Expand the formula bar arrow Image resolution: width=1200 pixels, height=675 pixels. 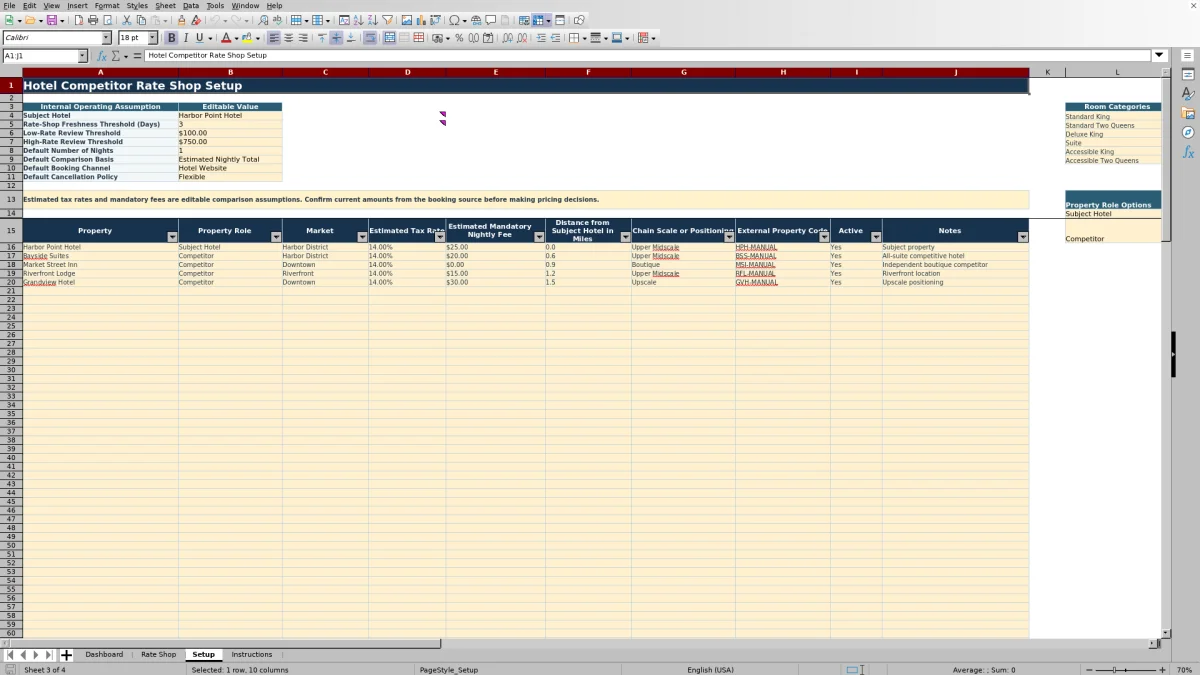[x=1160, y=55]
